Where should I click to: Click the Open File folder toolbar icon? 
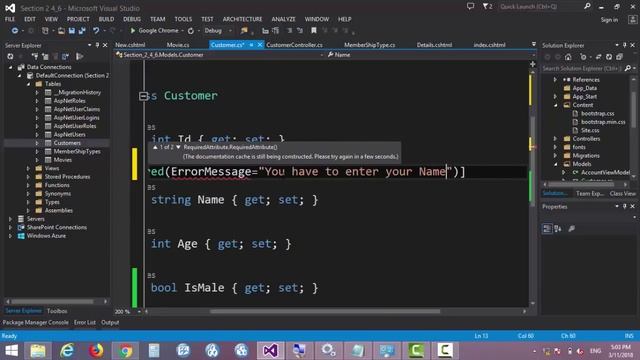[x=61, y=31]
